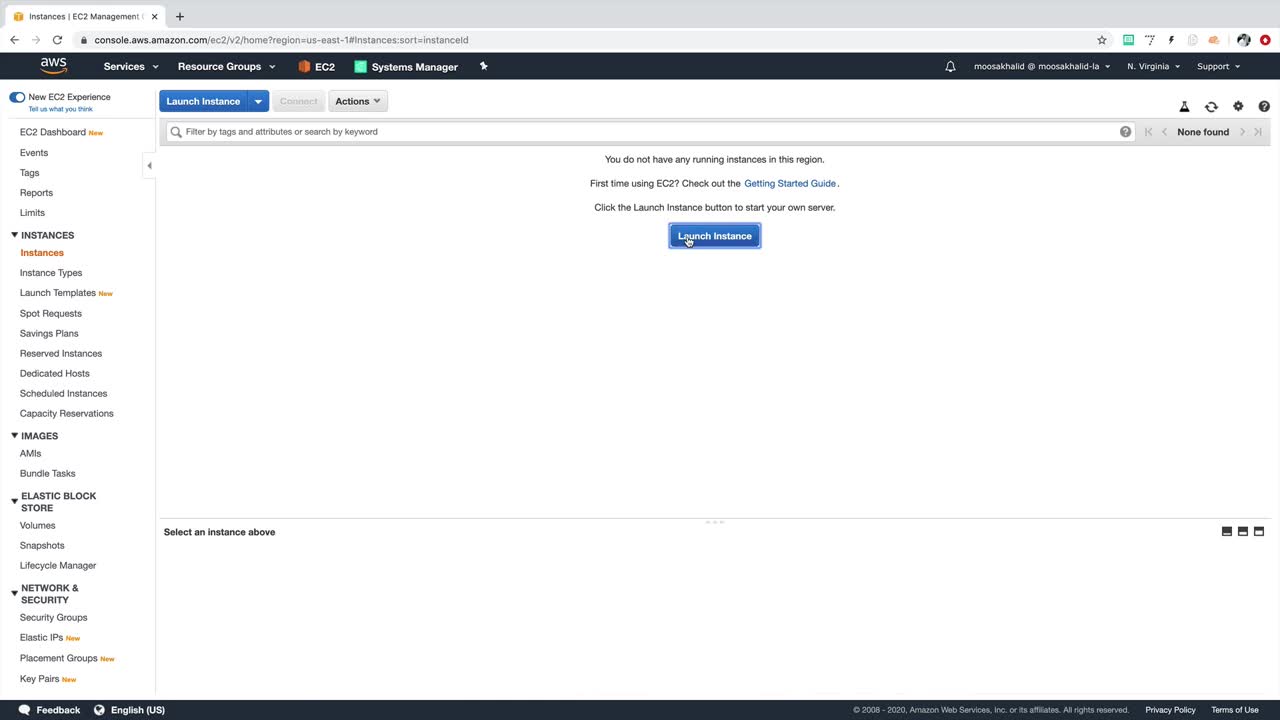
Task: Open the Resource Groups dropdown
Action: [226, 67]
